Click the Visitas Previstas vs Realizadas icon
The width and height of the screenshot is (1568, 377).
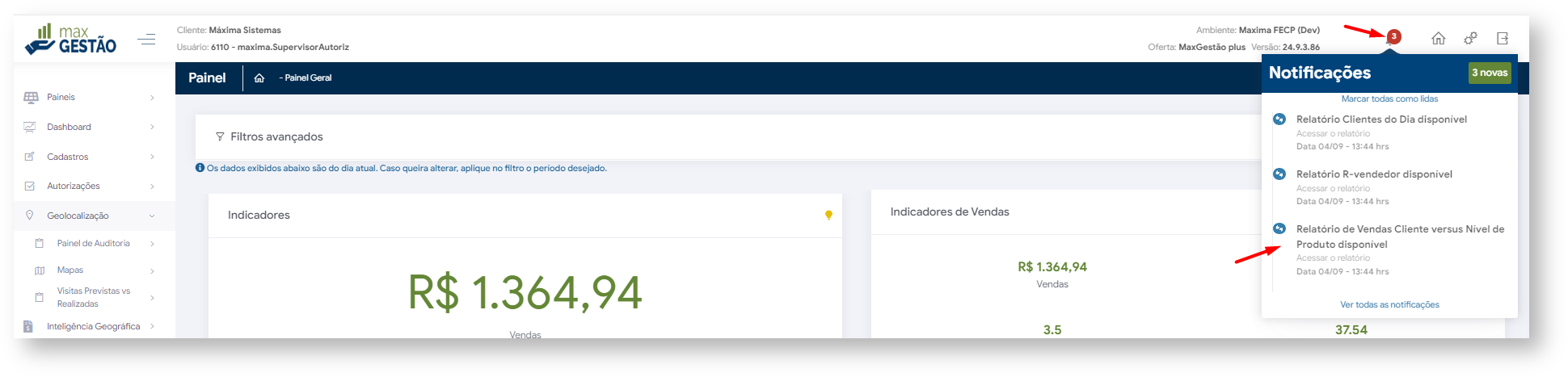[40, 297]
